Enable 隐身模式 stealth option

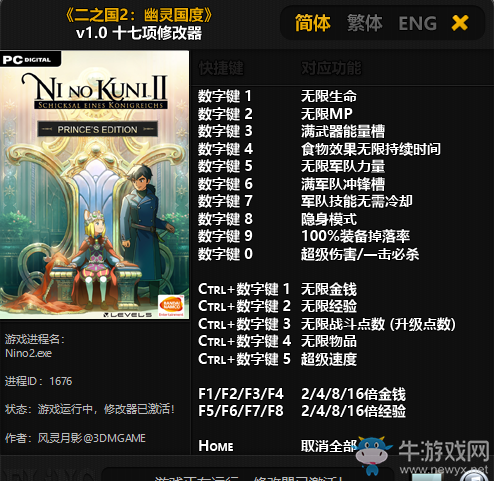point(329,219)
